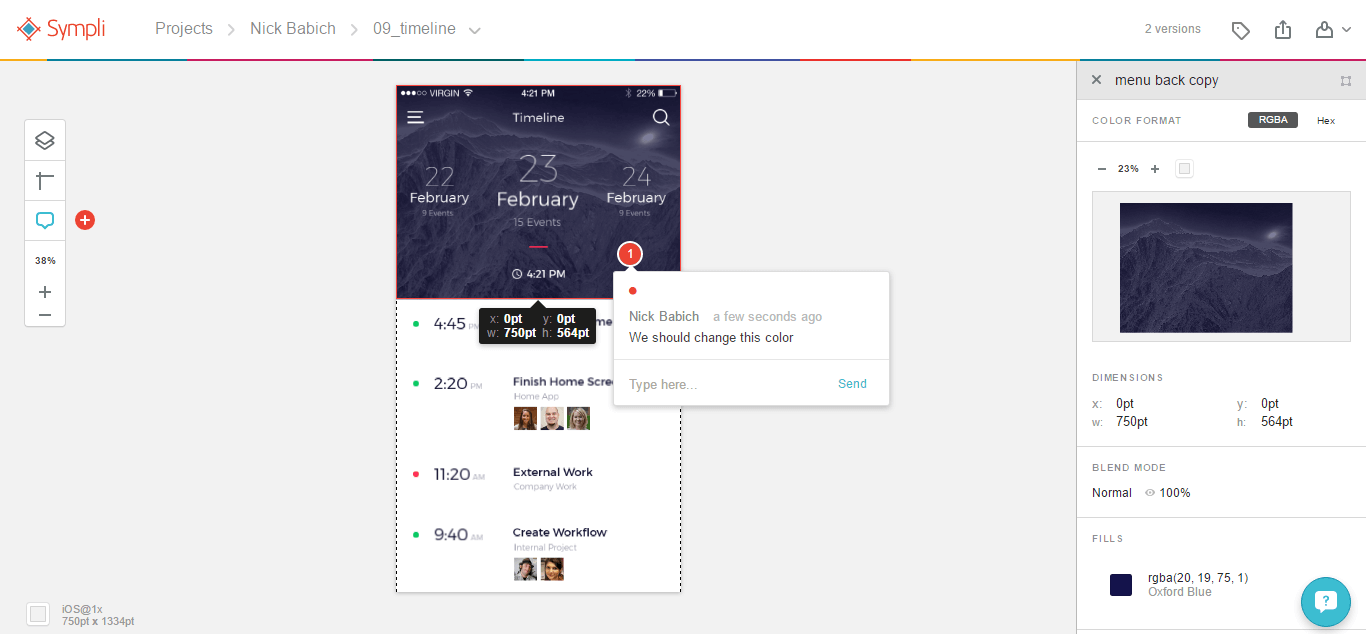This screenshot has width=1366, height=634.
Task: Click the expand icon in panel header
Action: [1346, 80]
